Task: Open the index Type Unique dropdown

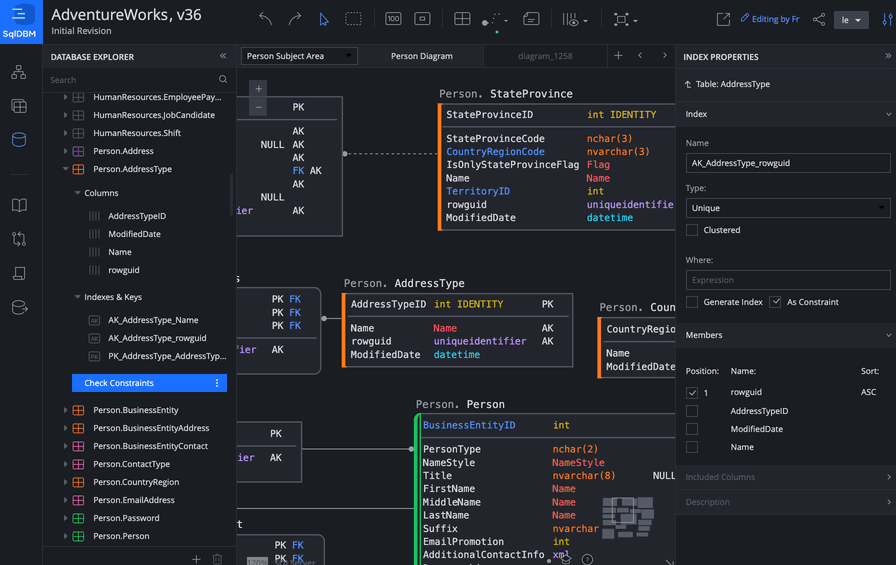Action: tap(787, 208)
